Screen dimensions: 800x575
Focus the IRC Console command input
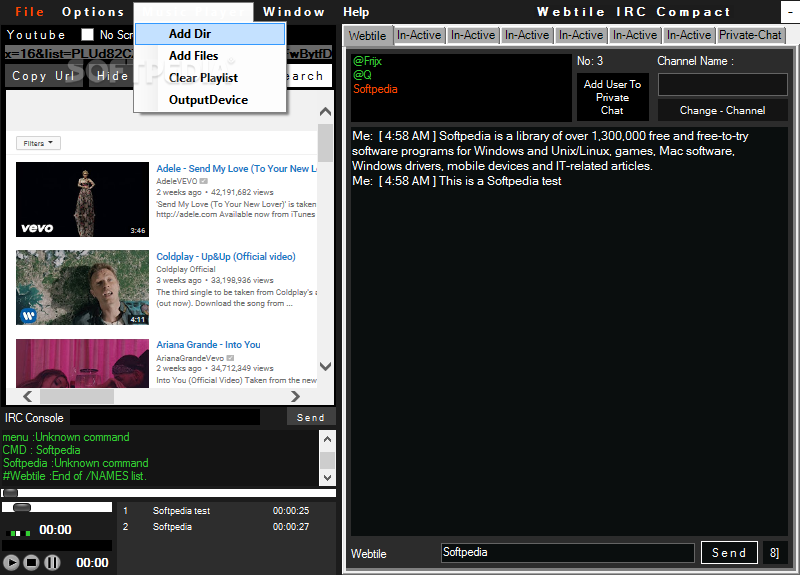coord(165,417)
